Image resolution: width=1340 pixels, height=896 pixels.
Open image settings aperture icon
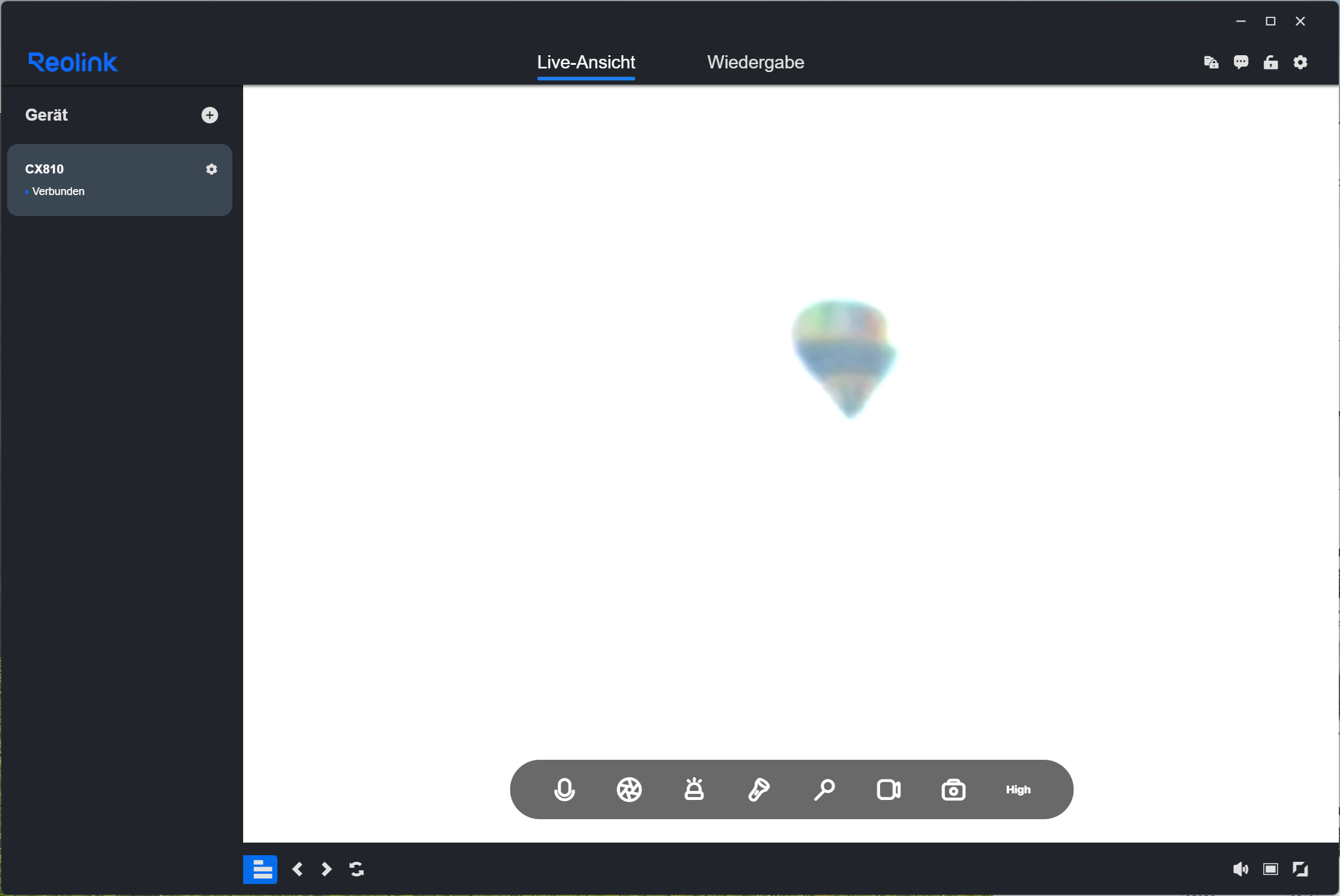(629, 789)
